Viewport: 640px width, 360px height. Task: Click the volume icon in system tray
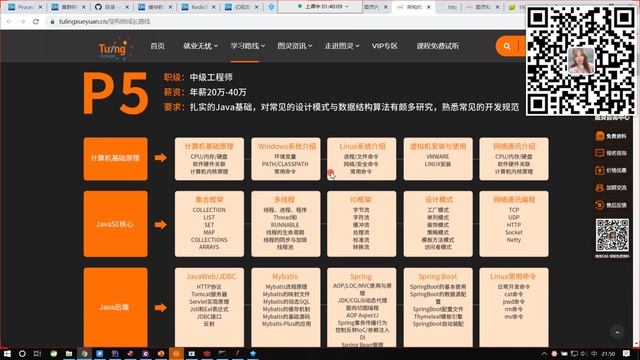click(x=584, y=354)
